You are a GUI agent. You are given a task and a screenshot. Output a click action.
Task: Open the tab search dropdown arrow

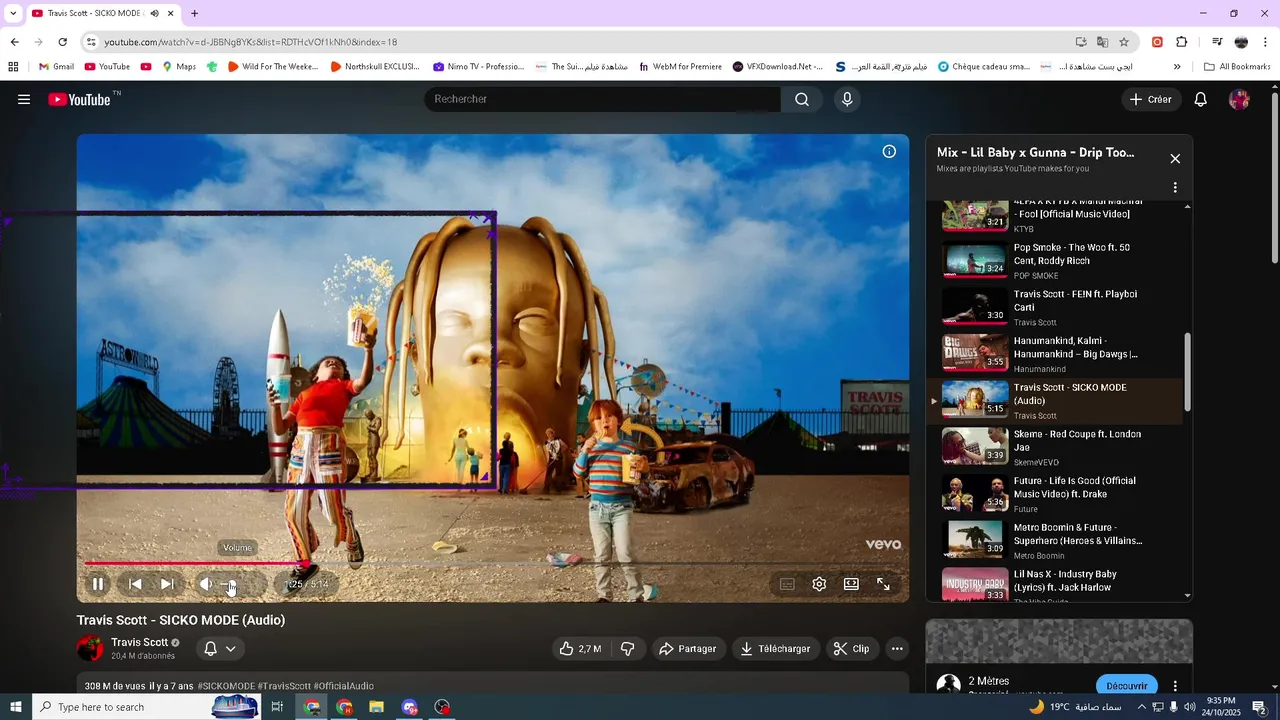tap(12, 13)
